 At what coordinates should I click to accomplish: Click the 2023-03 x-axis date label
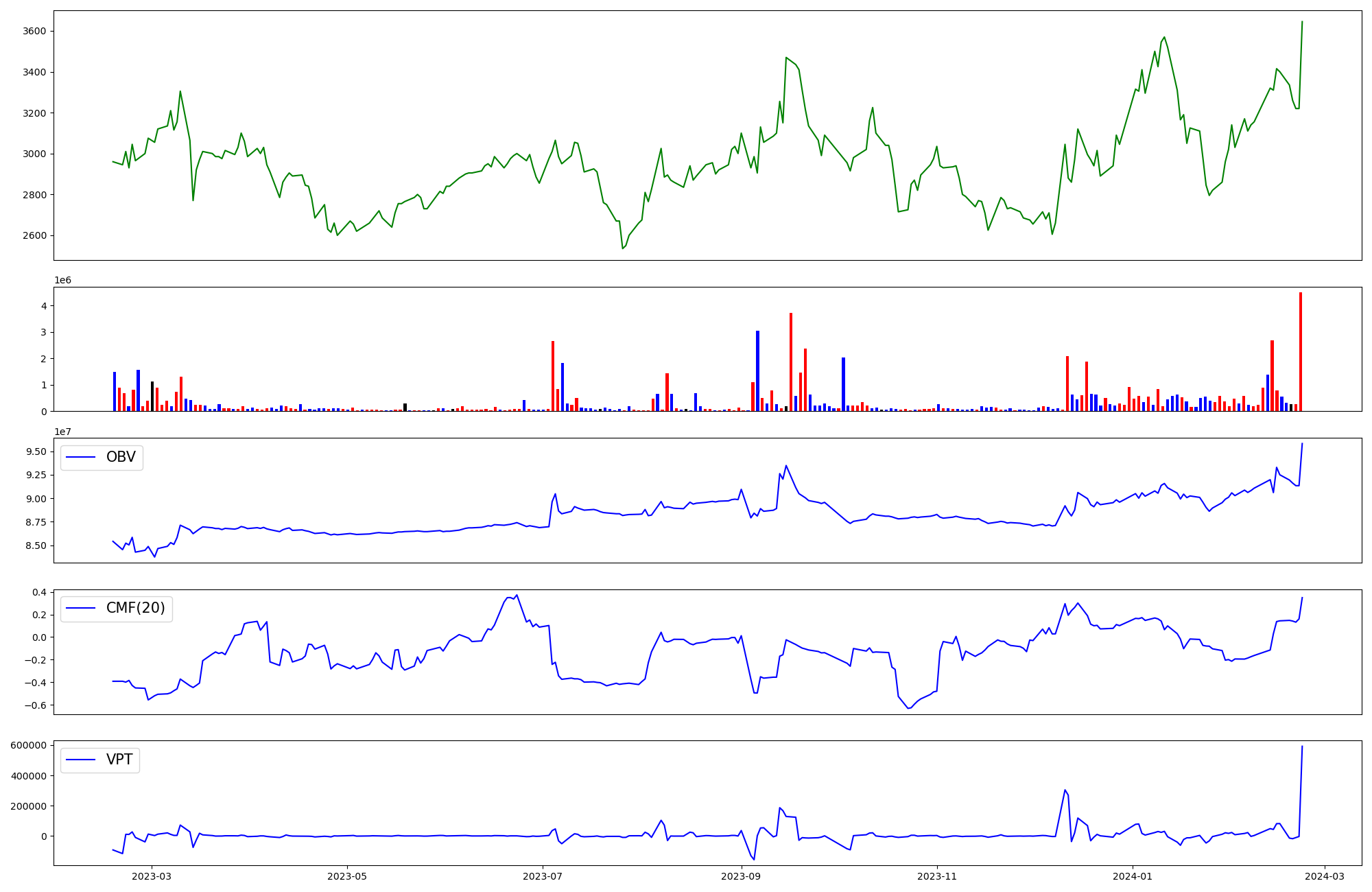(152, 876)
